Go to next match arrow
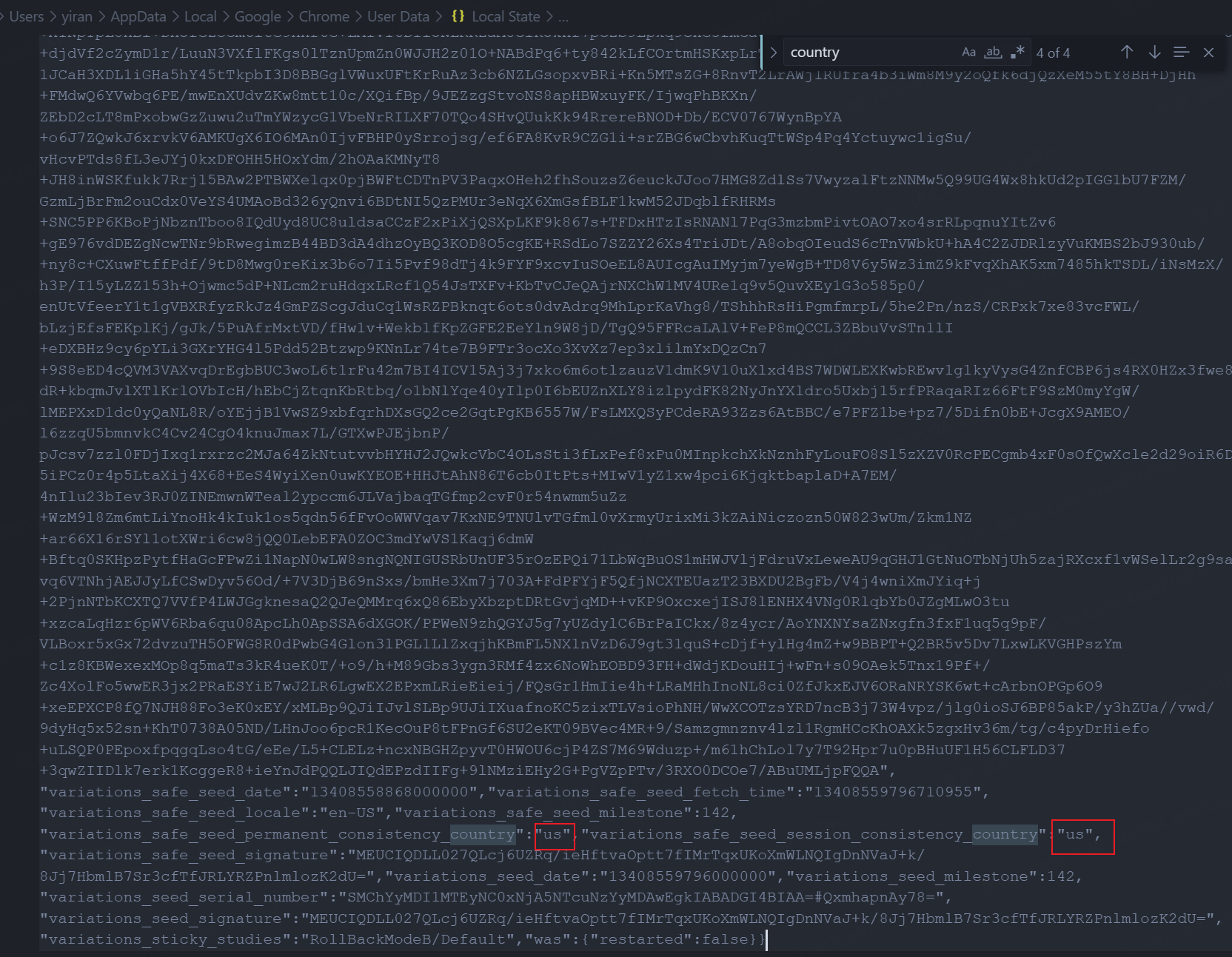The width and height of the screenshot is (1232, 957). [1154, 53]
